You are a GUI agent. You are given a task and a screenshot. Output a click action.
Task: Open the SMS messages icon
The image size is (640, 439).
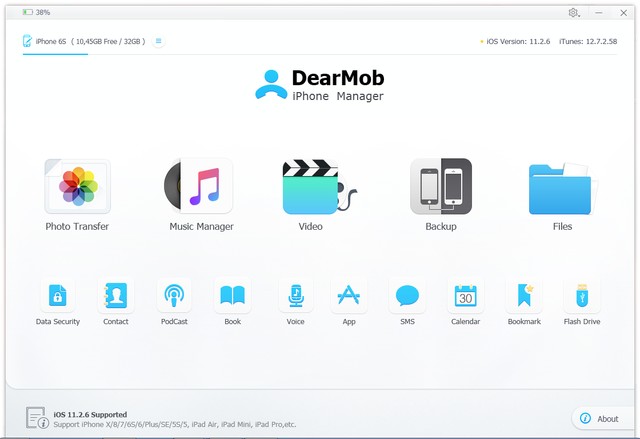(x=406, y=296)
